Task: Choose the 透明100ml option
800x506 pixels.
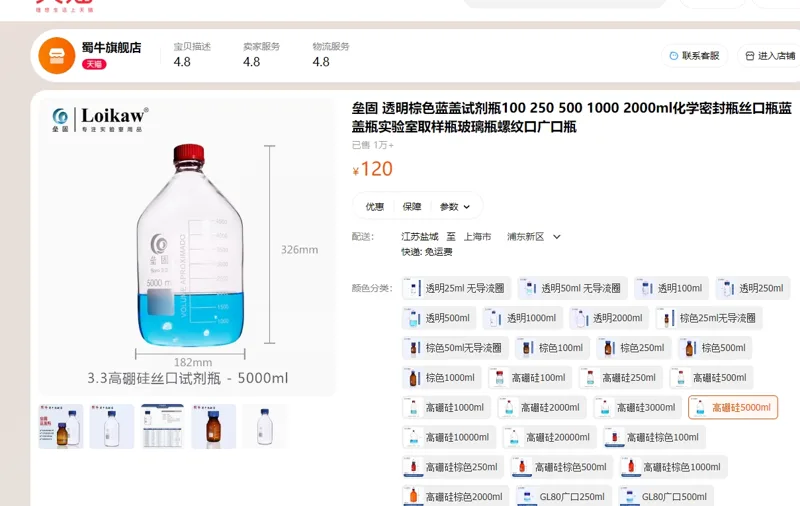Action: (x=671, y=288)
